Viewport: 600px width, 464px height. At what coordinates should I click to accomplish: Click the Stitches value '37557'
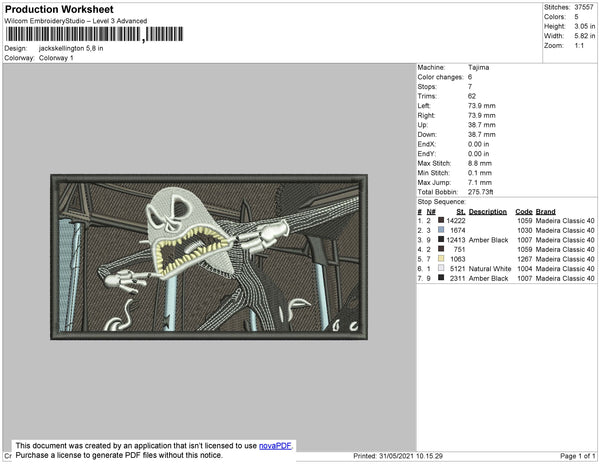coord(584,7)
